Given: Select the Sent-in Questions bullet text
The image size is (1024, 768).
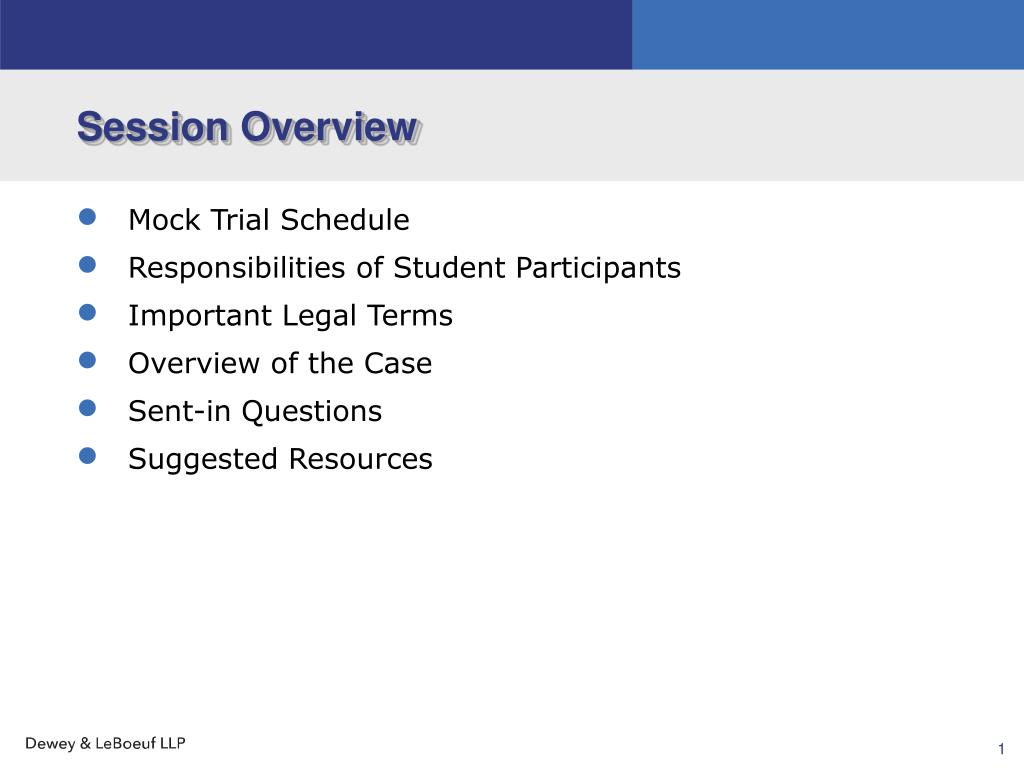Looking at the screenshot, I should (255, 411).
